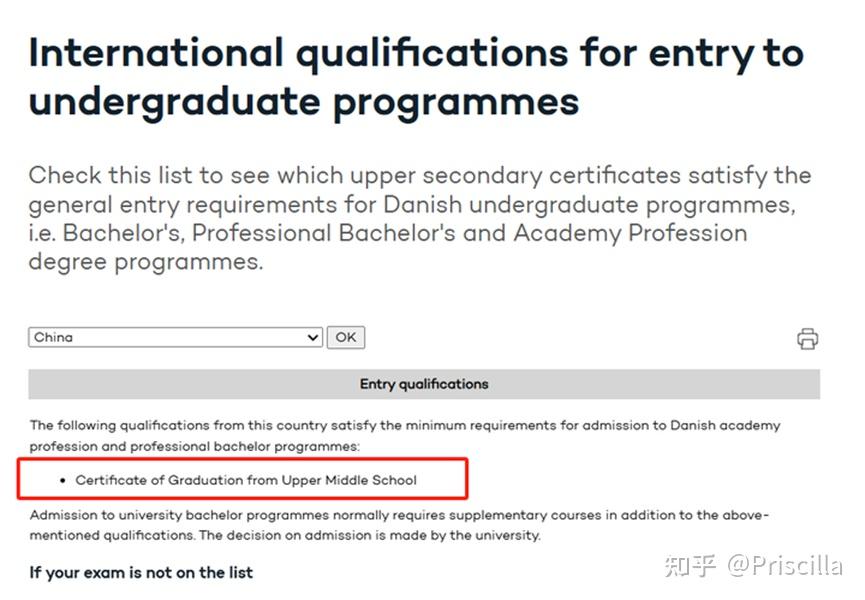
Task: Click the 'undergraduate programmes' title line
Action: point(303,102)
